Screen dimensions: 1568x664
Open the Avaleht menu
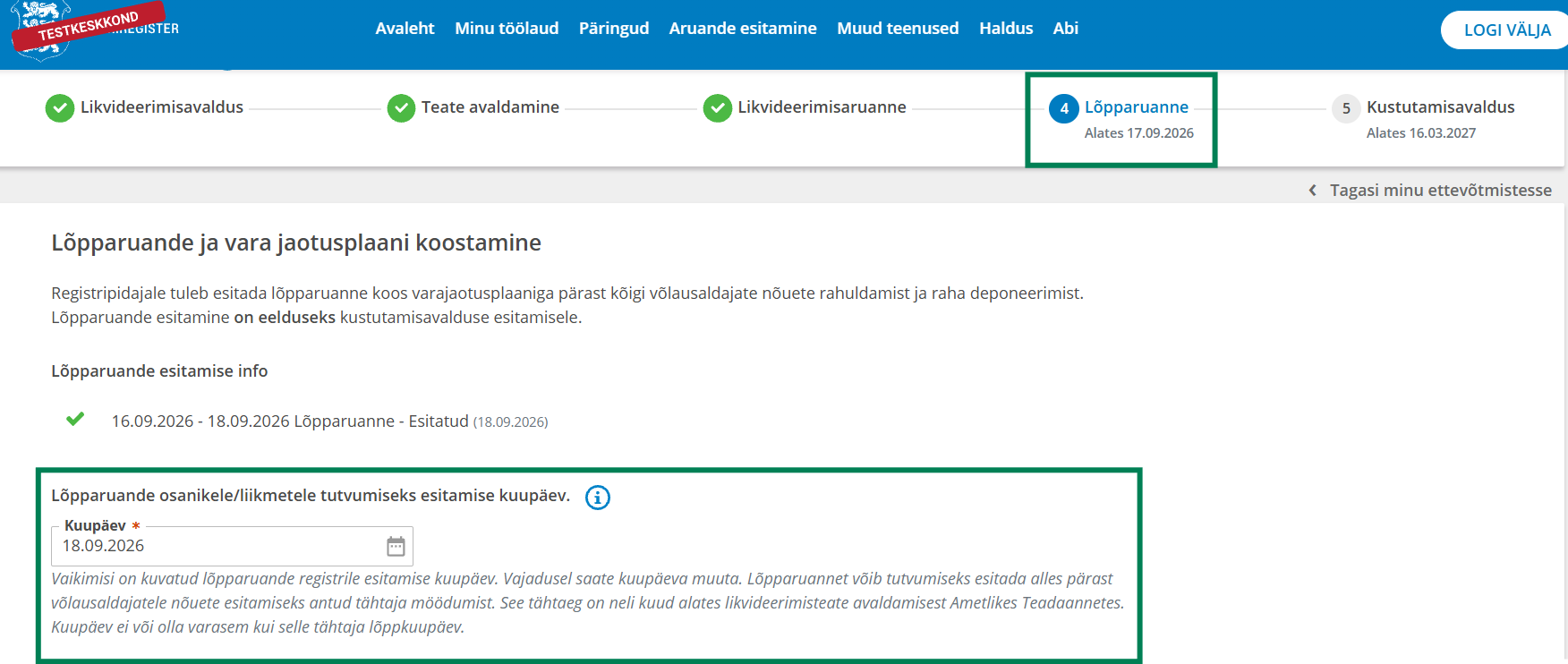point(405,28)
